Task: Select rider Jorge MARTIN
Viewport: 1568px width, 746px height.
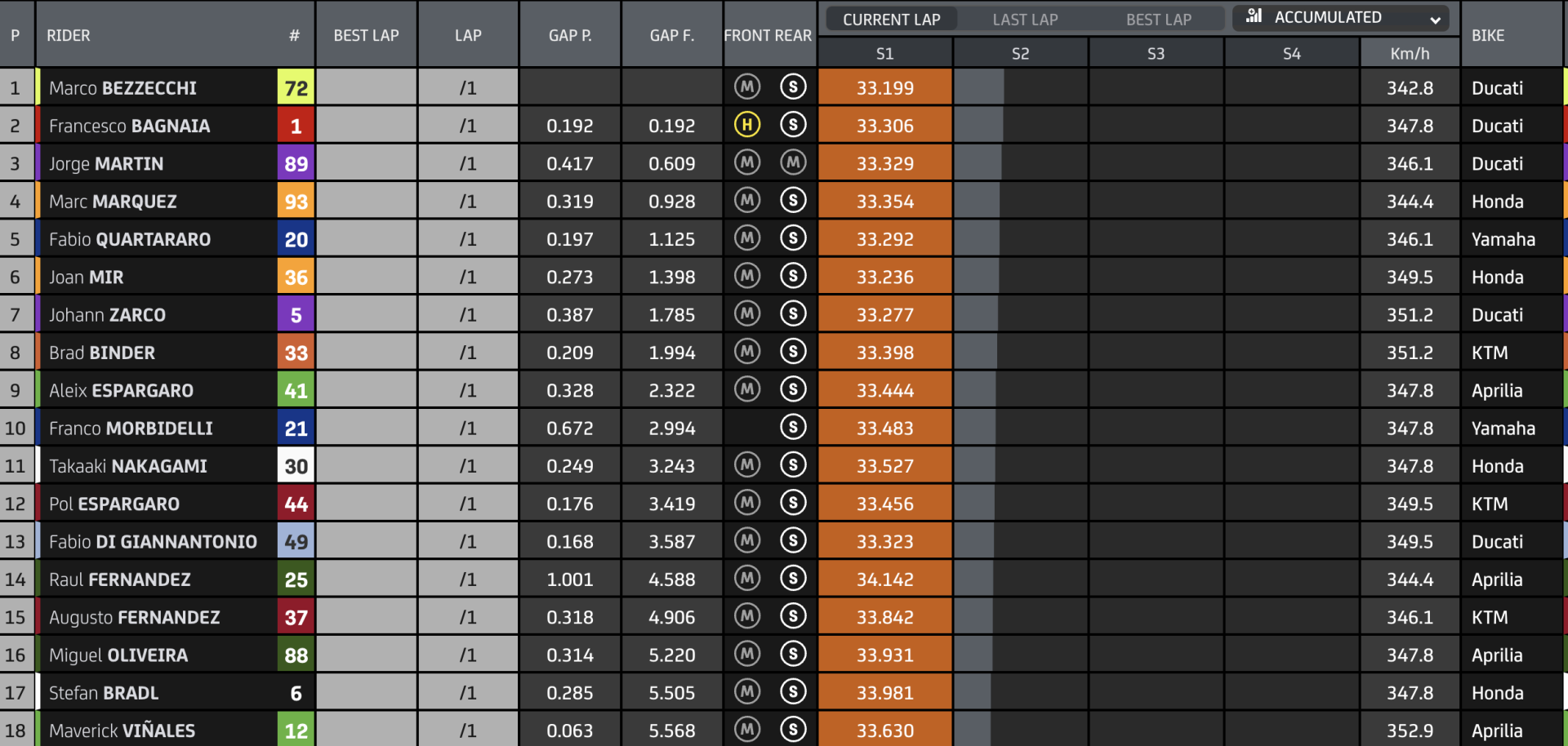Action: (106, 163)
